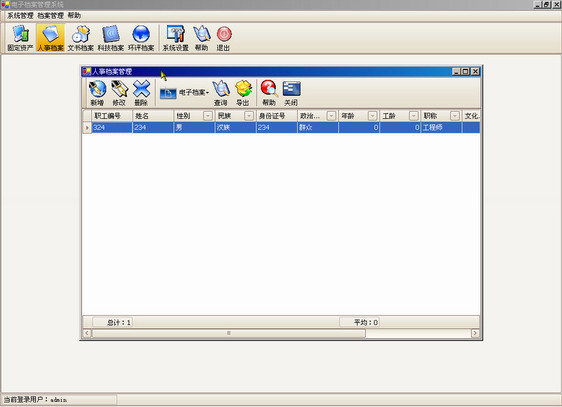
Task: Click the horizontal scrollbar thumb
Action: [x=229, y=333]
